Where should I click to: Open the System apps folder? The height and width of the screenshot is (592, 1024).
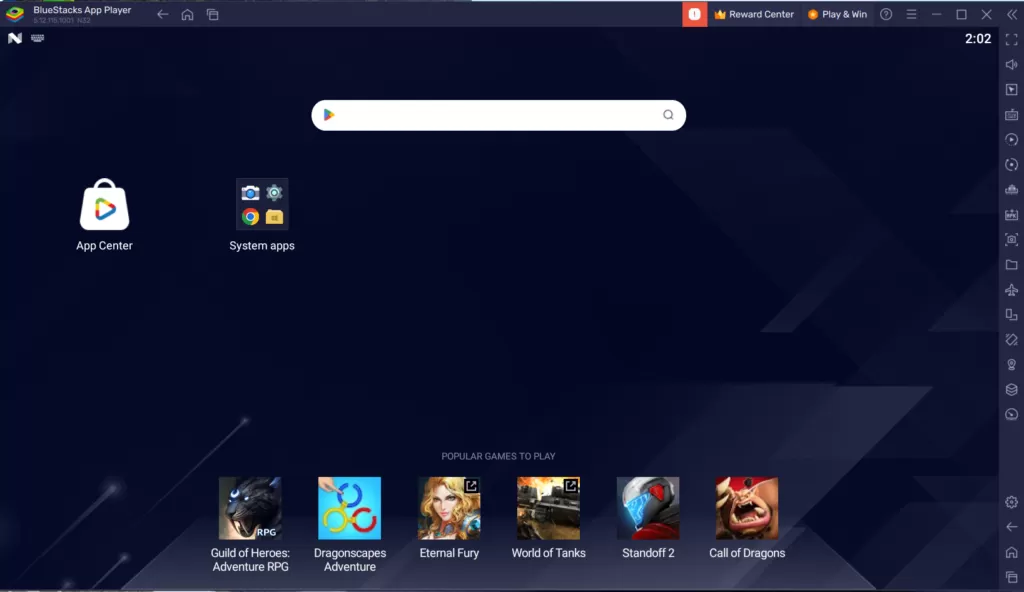click(262, 204)
